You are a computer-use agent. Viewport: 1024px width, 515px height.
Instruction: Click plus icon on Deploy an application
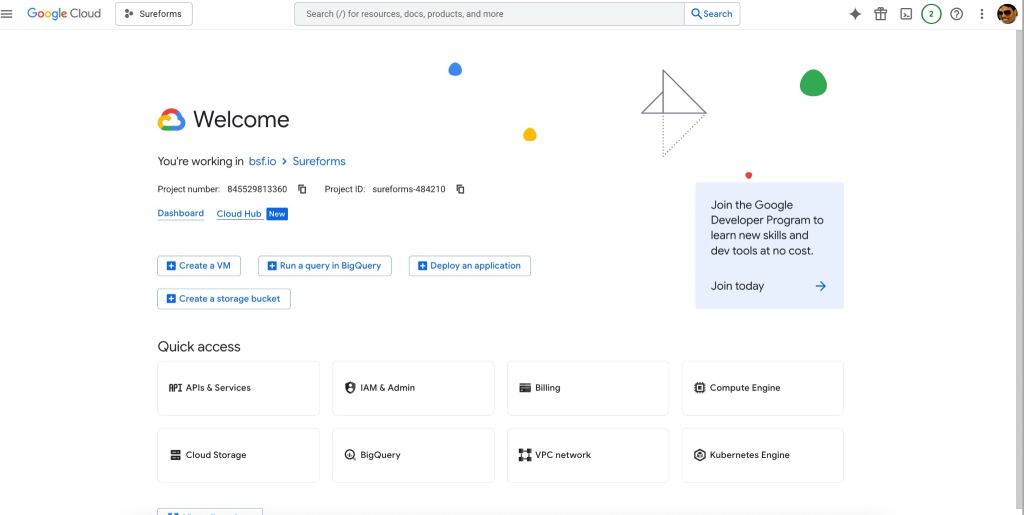click(x=422, y=266)
